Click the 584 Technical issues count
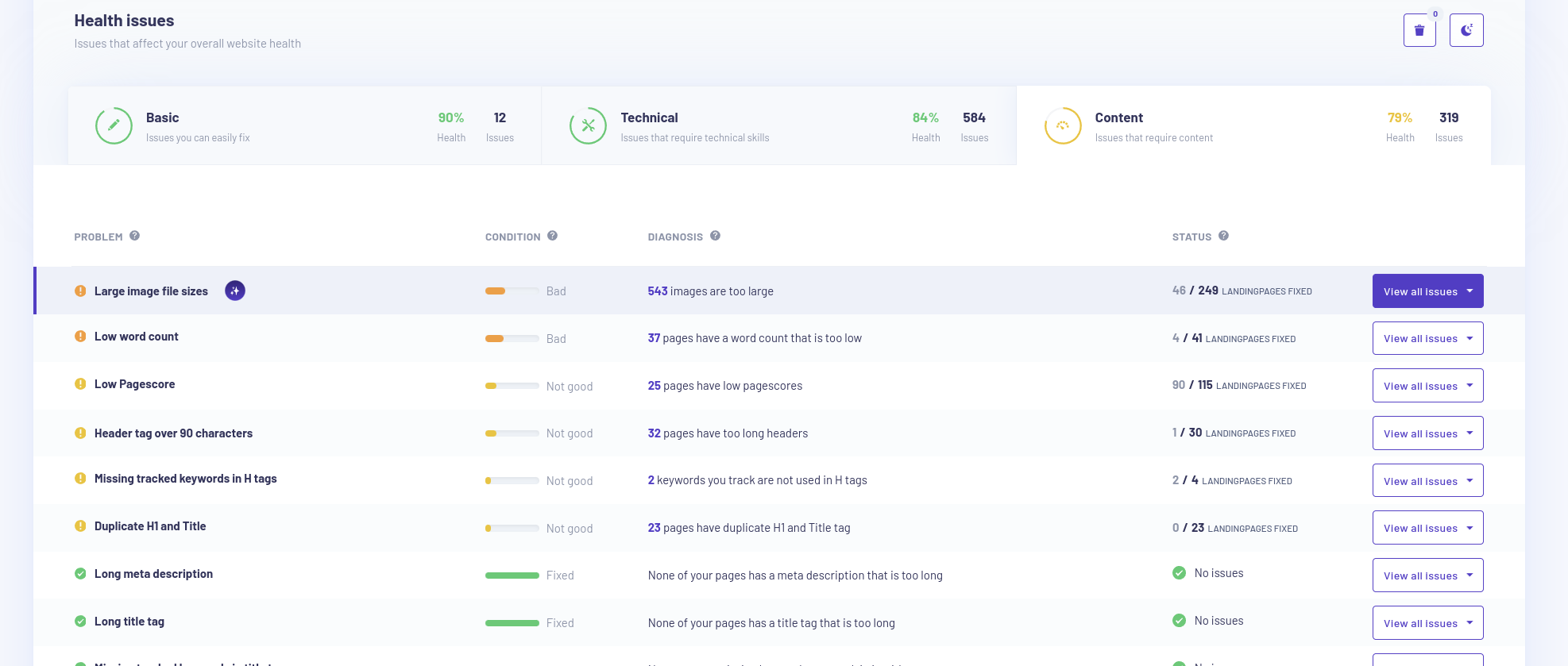The image size is (1568, 666). pyautogui.click(x=974, y=117)
